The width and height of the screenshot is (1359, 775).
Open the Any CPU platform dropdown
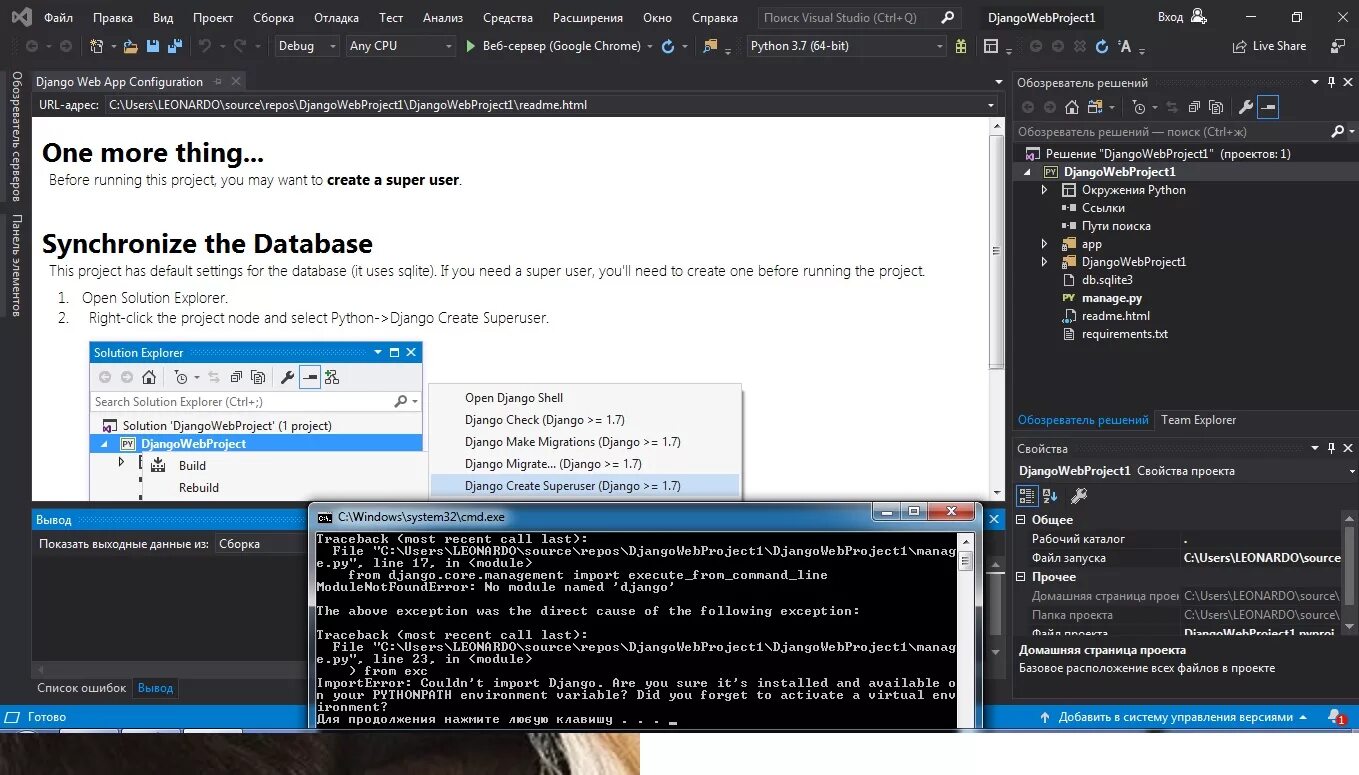[399, 46]
